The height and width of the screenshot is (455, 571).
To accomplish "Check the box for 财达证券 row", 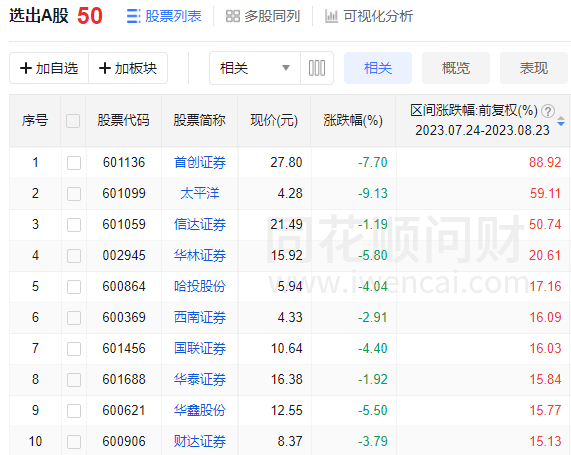I will tap(74, 442).
